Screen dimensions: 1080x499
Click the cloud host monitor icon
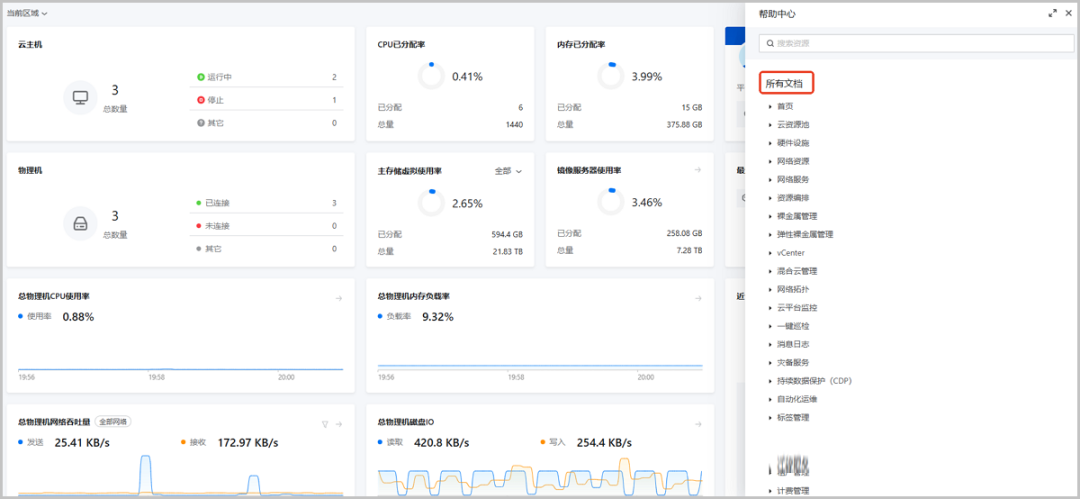point(81,97)
